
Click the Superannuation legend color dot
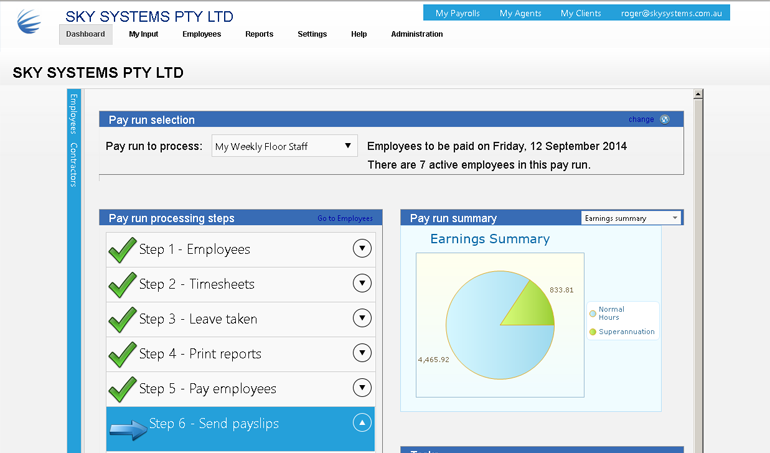[x=593, y=332]
